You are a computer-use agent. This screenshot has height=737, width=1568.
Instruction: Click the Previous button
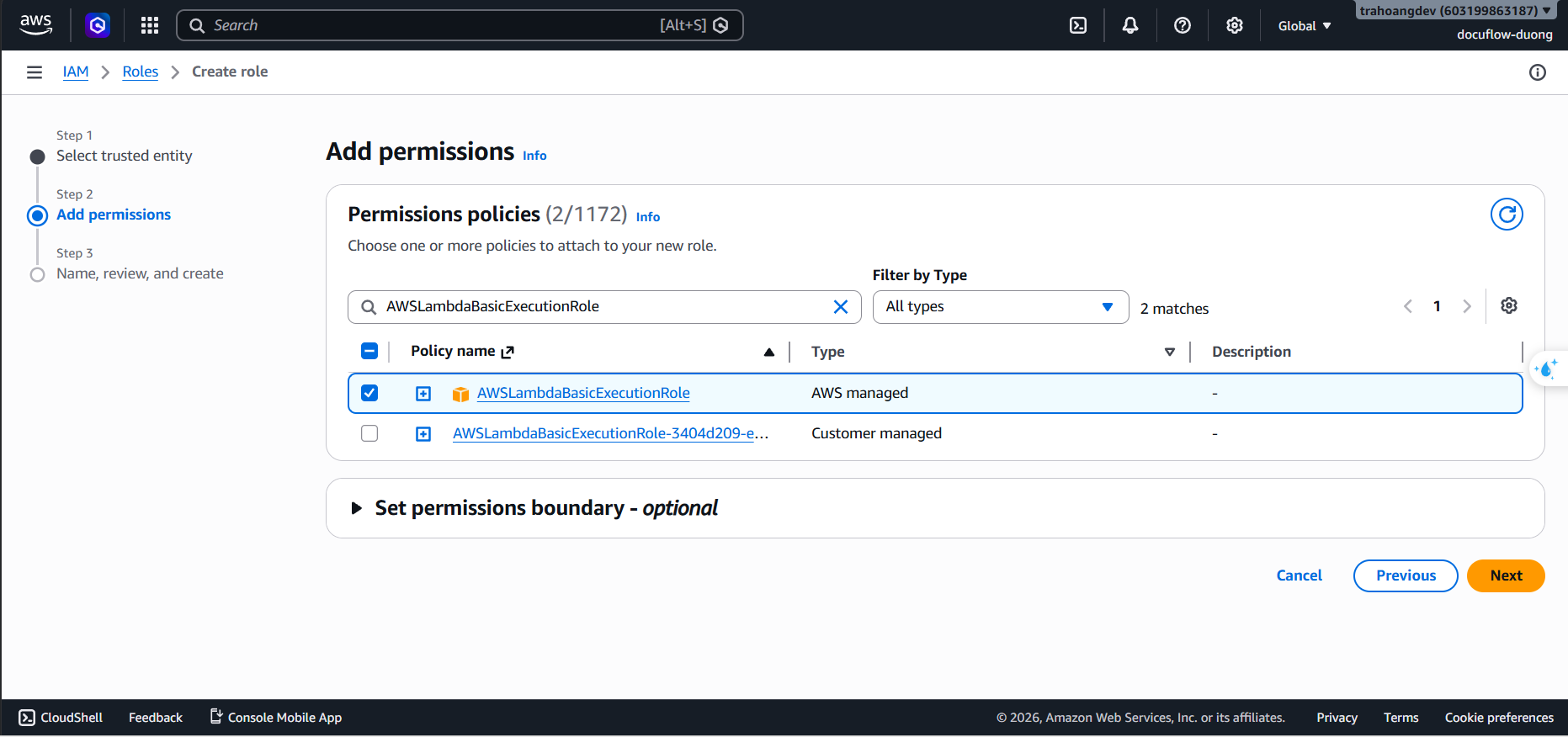coord(1406,575)
